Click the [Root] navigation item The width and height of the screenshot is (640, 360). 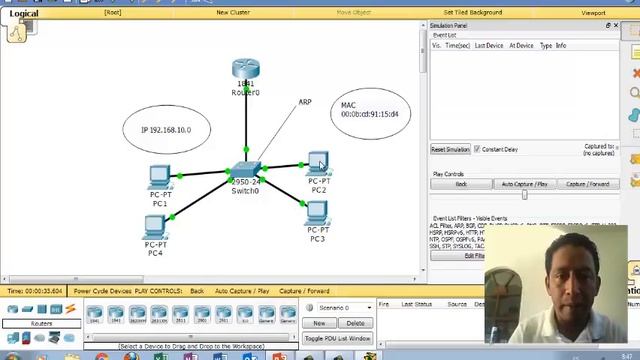113,13
